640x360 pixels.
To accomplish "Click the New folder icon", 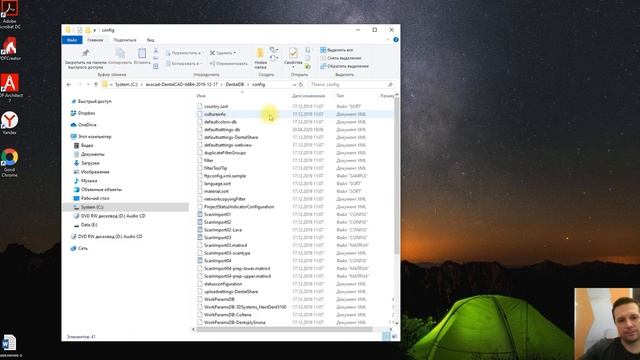I will pos(260,53).
